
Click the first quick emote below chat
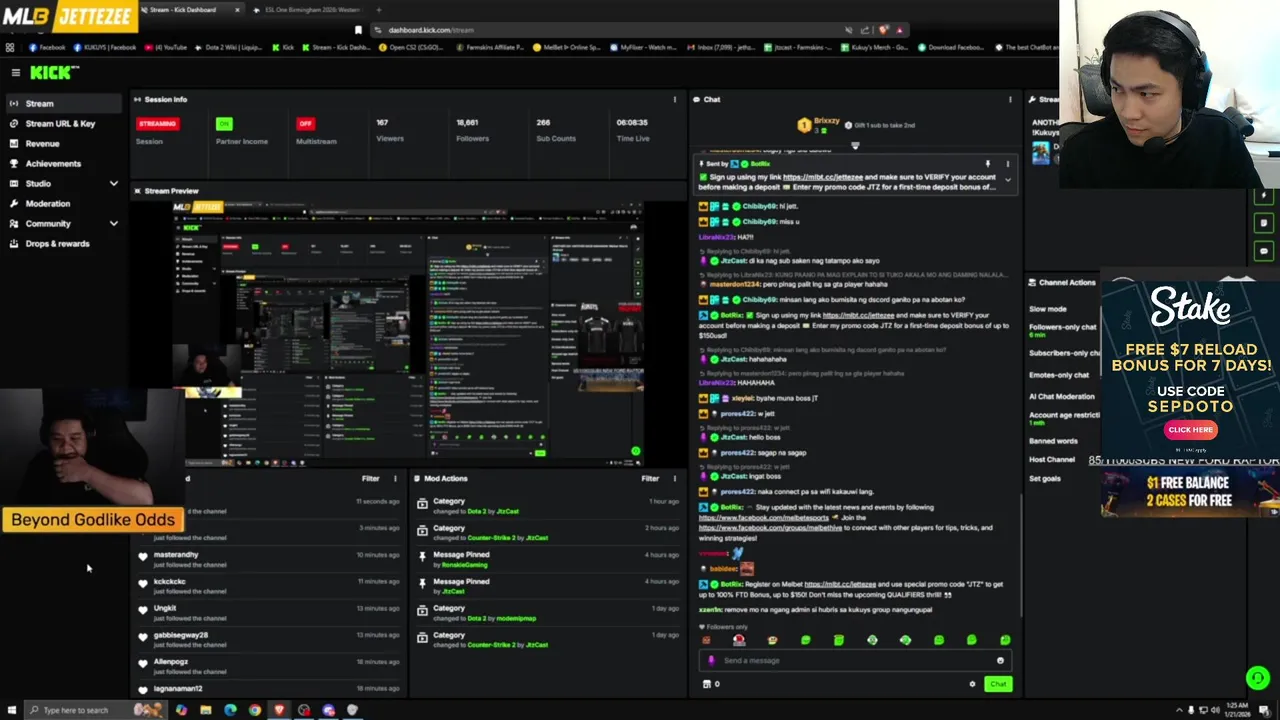point(706,640)
